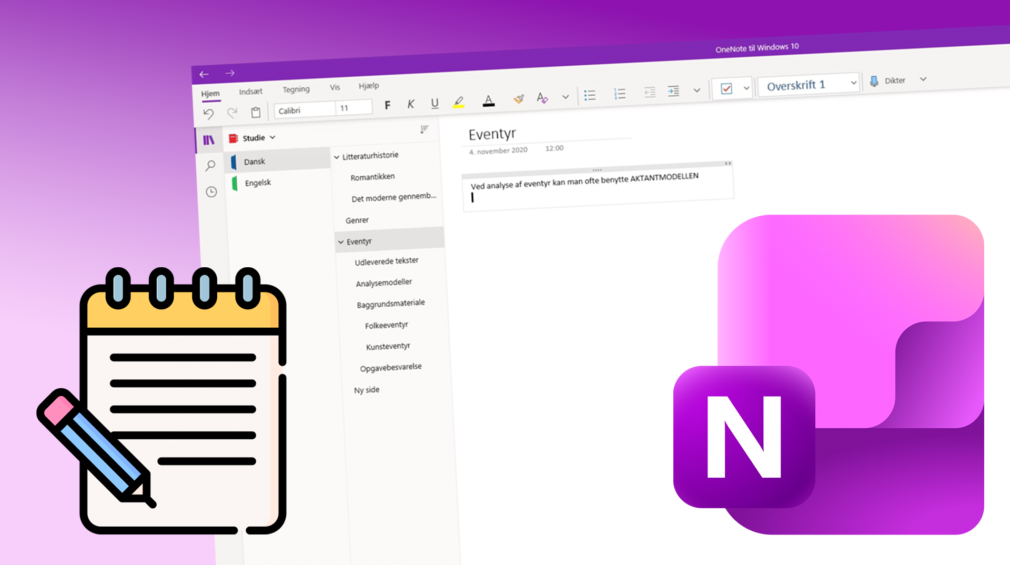Collapse the Litteraturhistorie page group
This screenshot has height=565, width=1010.
tap(337, 157)
